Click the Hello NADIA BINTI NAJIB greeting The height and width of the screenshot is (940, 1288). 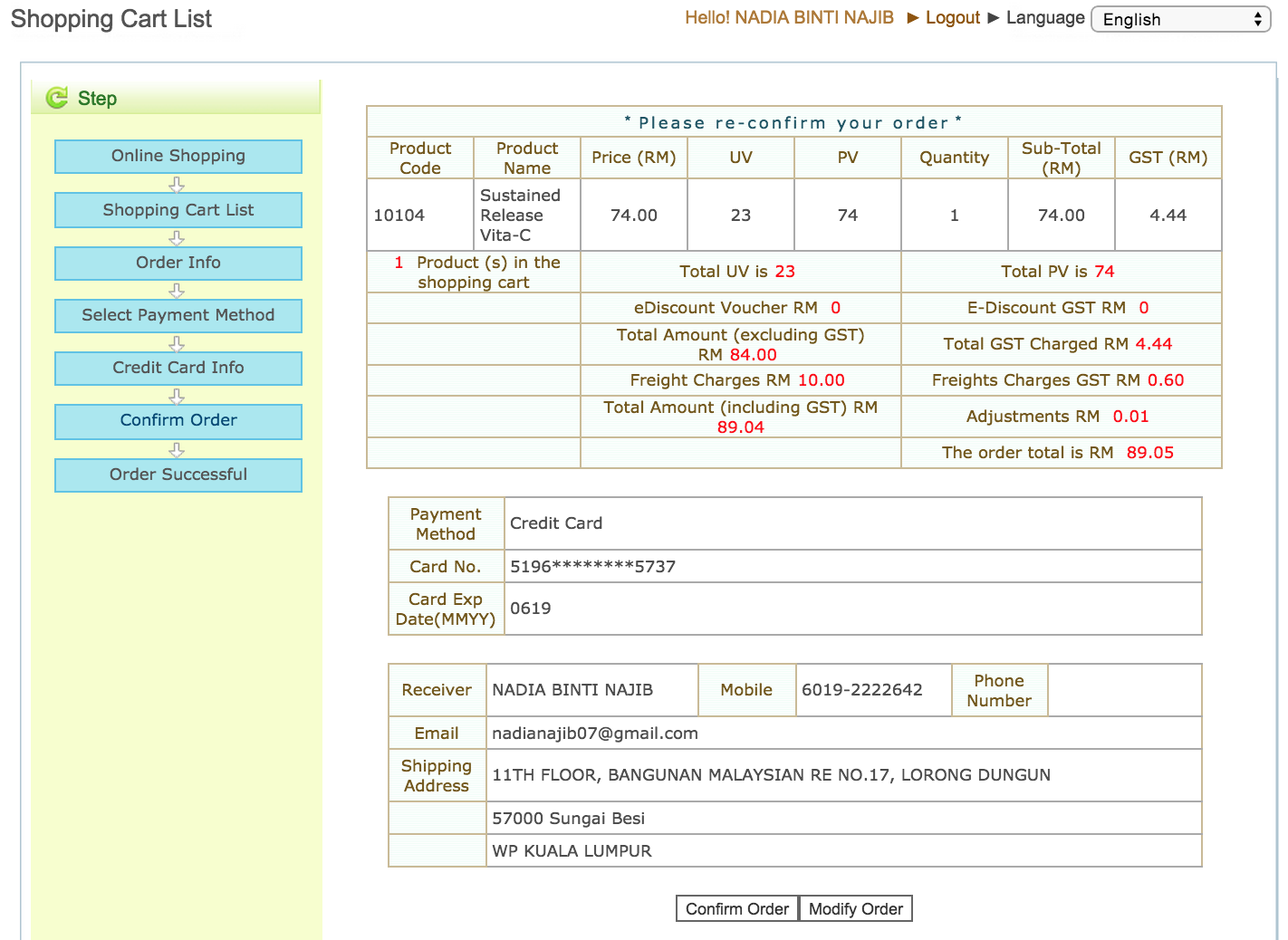(x=789, y=18)
